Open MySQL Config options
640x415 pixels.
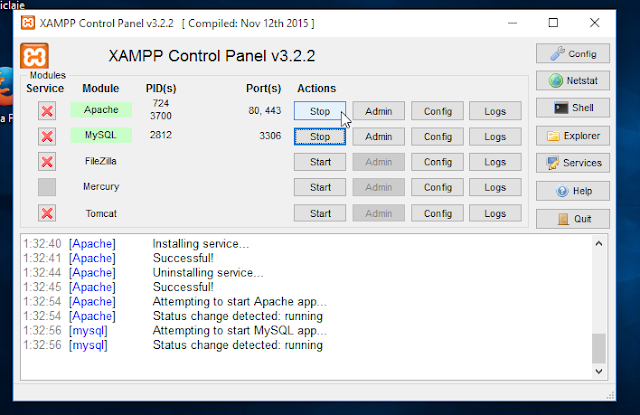(x=437, y=136)
